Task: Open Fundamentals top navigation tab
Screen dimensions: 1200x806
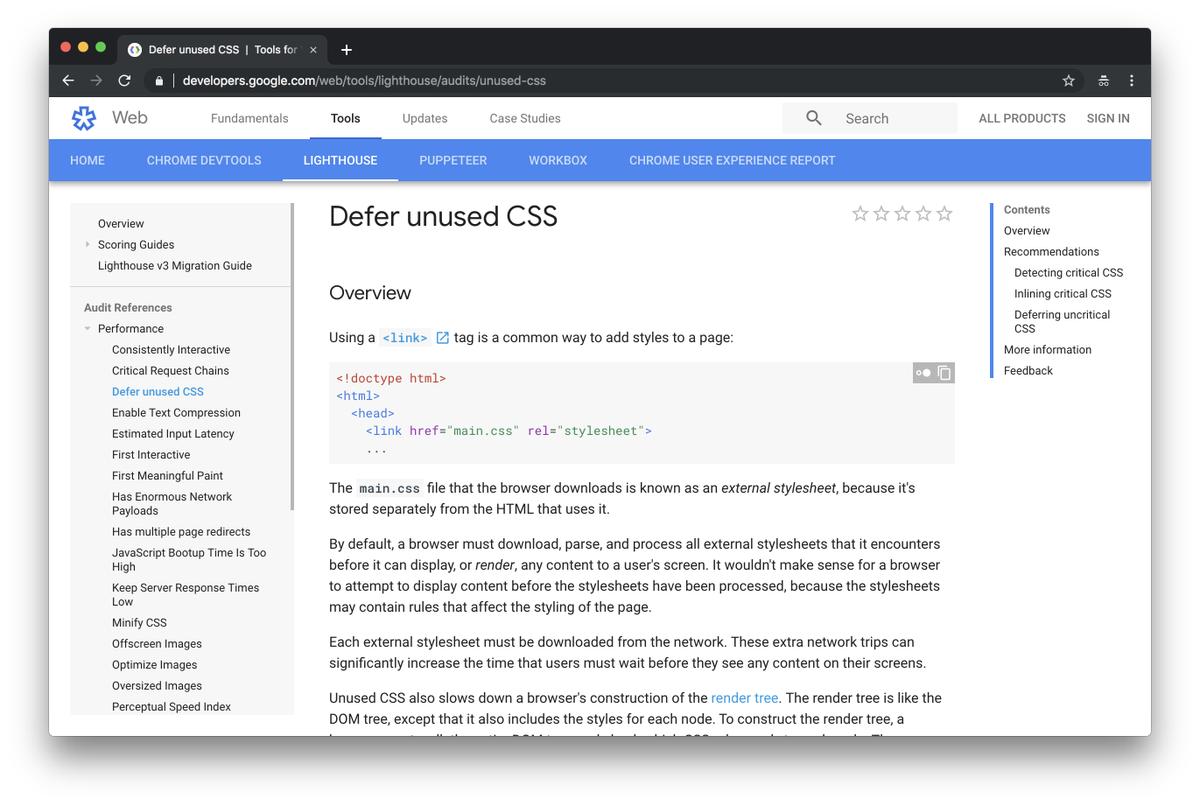Action: [249, 118]
